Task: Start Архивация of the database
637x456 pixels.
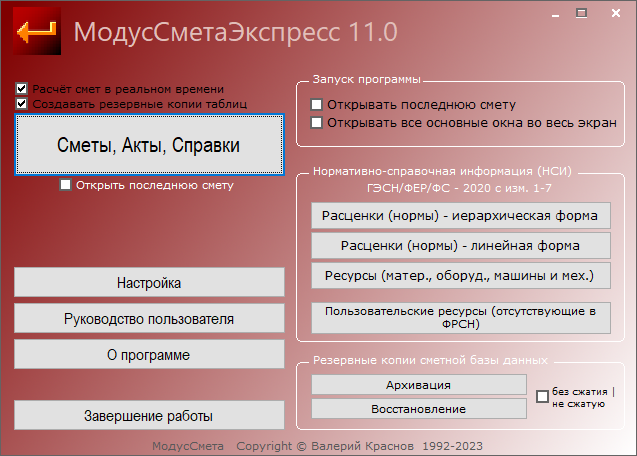Action: 419,385
